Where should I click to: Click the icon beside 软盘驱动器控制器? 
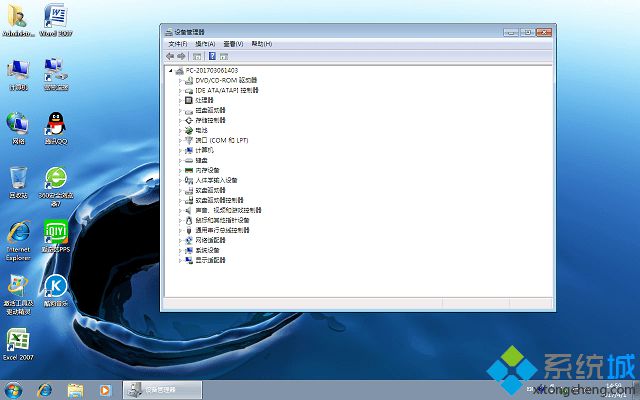[189, 200]
